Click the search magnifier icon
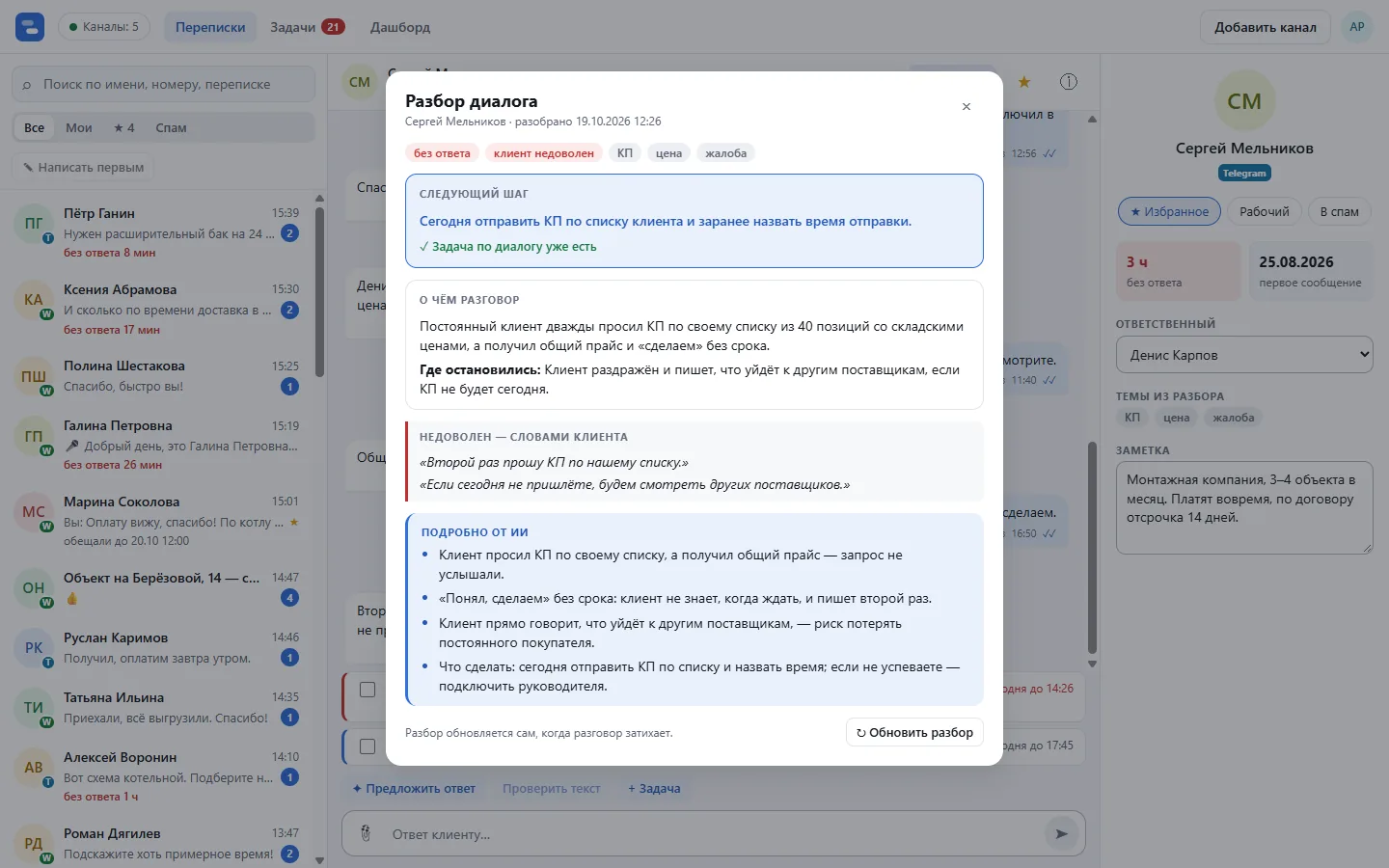The image size is (1389, 868). coord(27,85)
